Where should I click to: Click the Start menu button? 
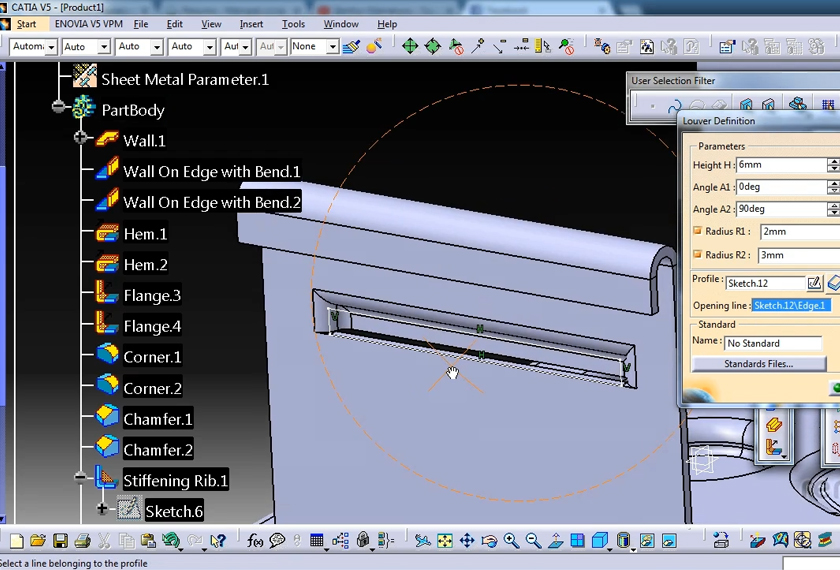click(x=26, y=24)
